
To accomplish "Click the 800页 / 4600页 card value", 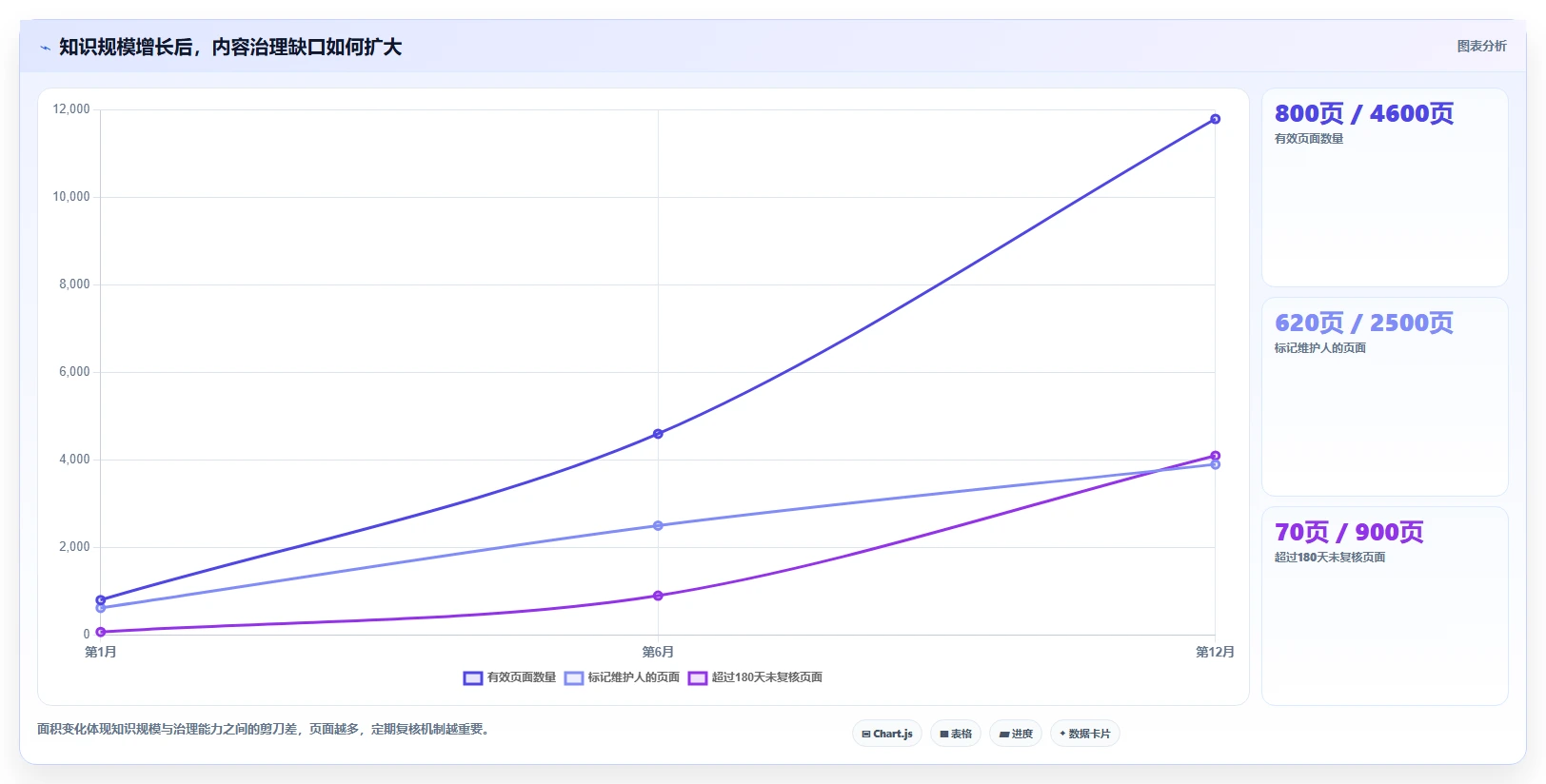I will tap(1364, 113).
